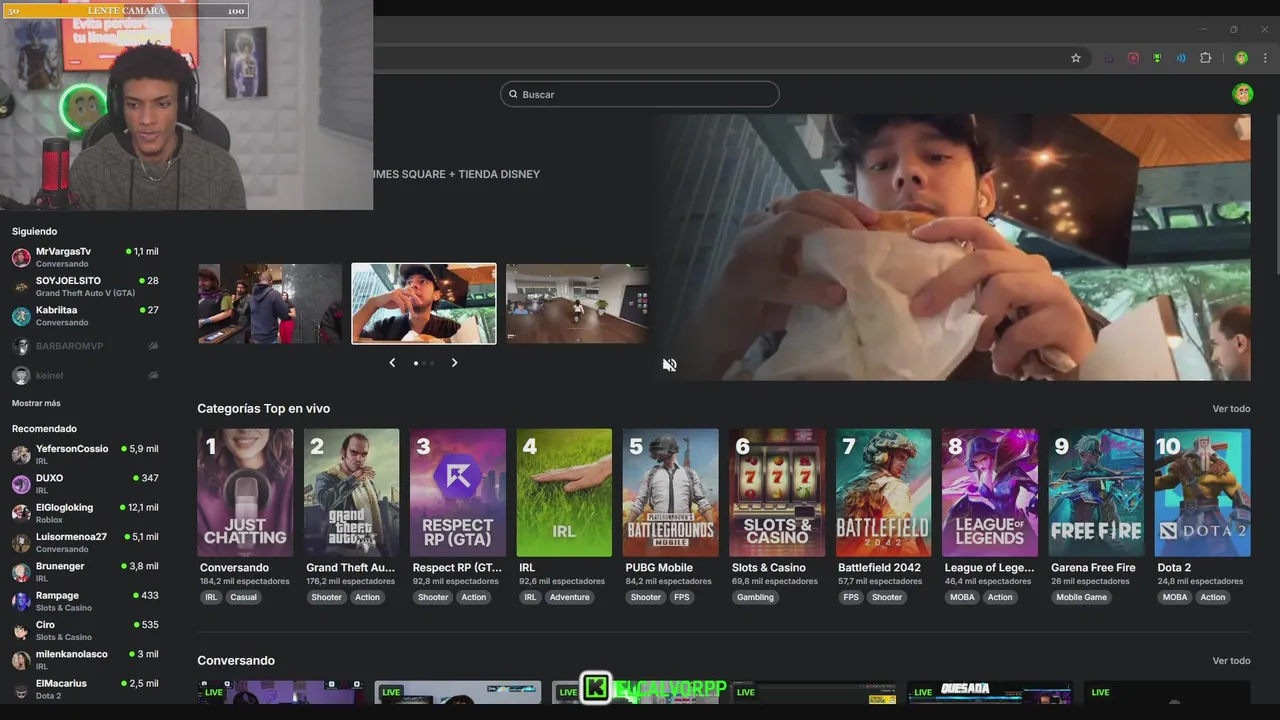This screenshot has width=1280, height=720.
Task: Click the FPS tag under PUBG Mobile
Action: point(681,598)
